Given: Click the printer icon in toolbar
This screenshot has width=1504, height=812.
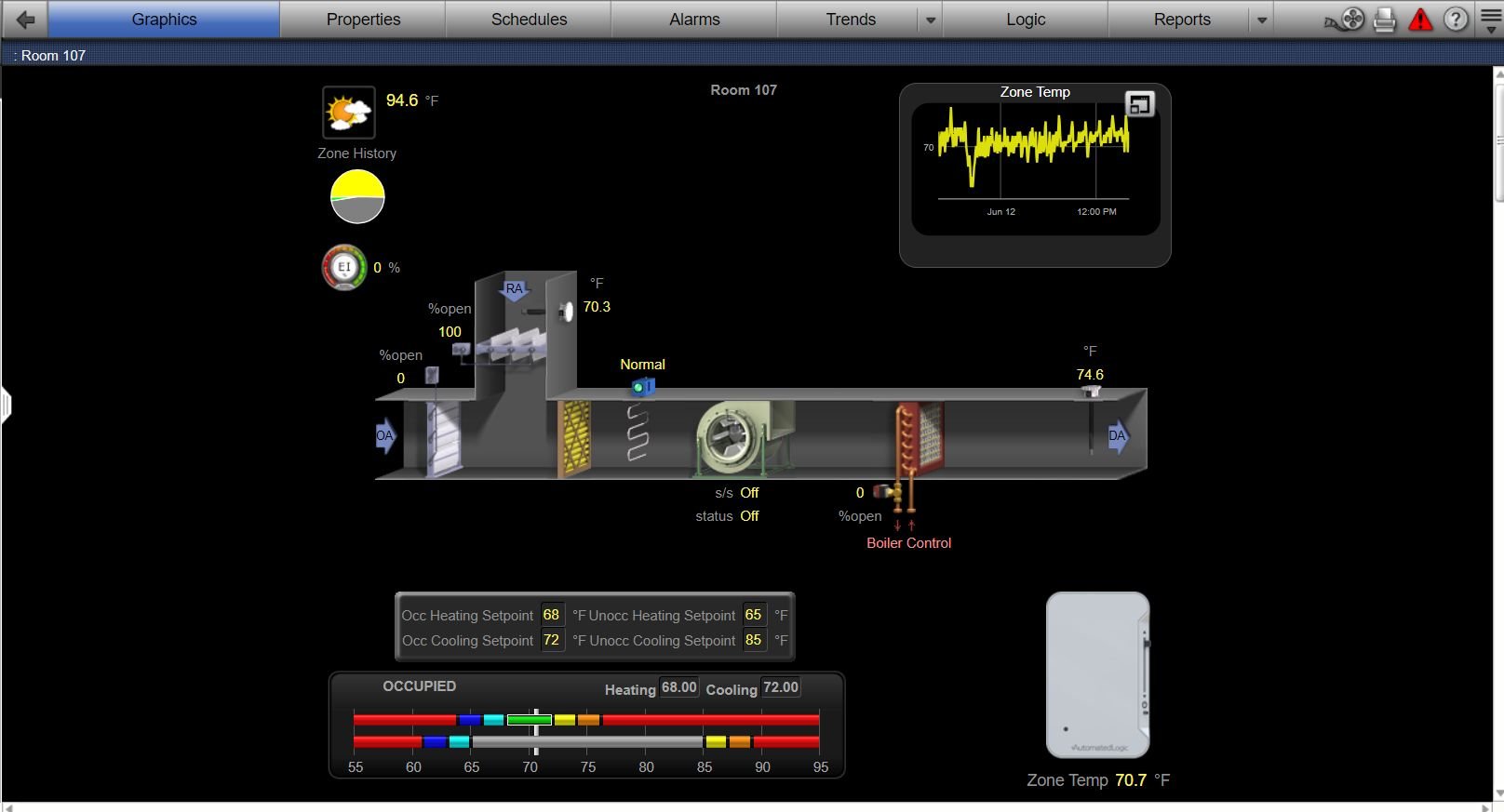Looking at the screenshot, I should (x=1385, y=20).
